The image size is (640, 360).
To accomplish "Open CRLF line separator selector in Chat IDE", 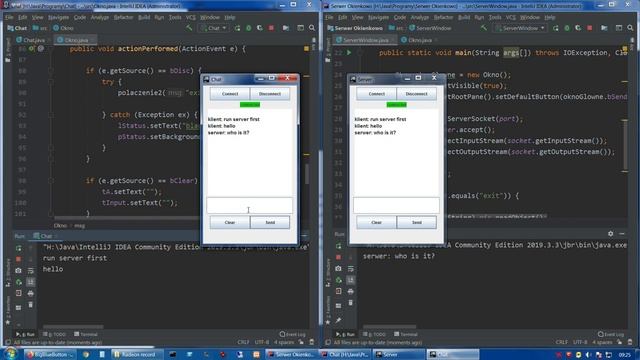I will coord(243,342).
